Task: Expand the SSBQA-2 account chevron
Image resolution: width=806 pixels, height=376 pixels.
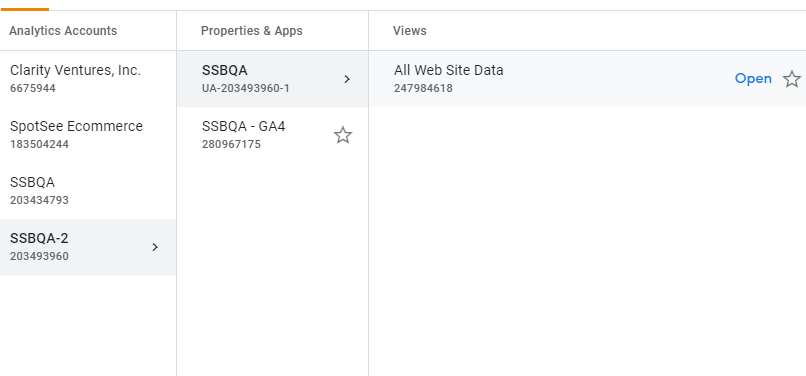Action: click(x=155, y=247)
